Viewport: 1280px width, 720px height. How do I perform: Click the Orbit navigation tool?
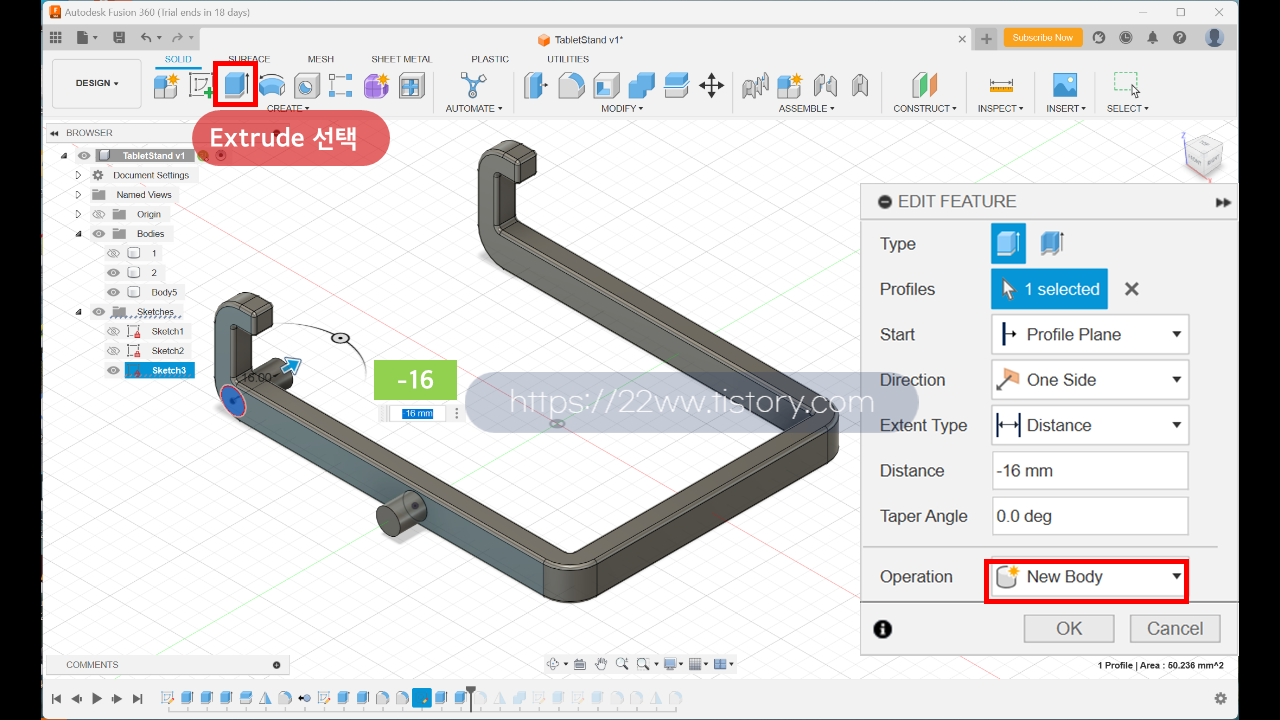(x=553, y=664)
